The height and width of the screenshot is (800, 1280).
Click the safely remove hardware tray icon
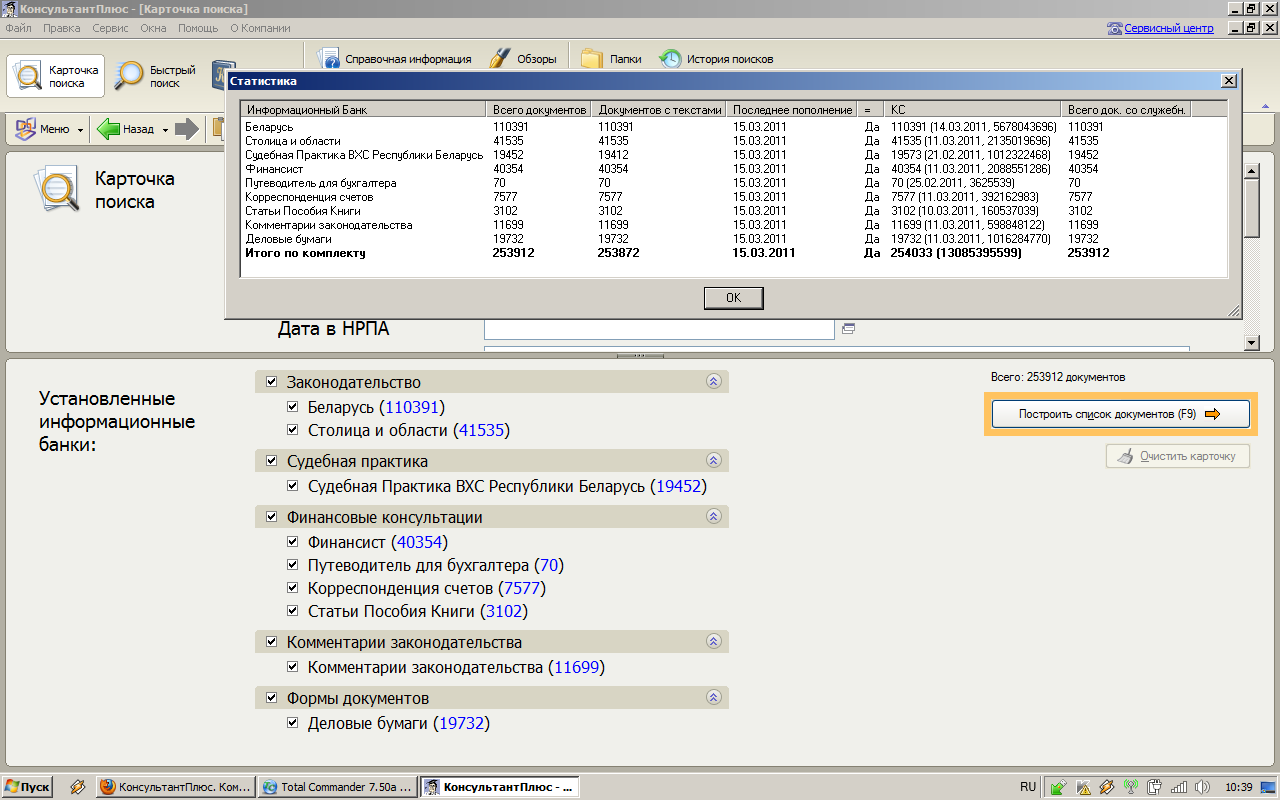point(1058,787)
